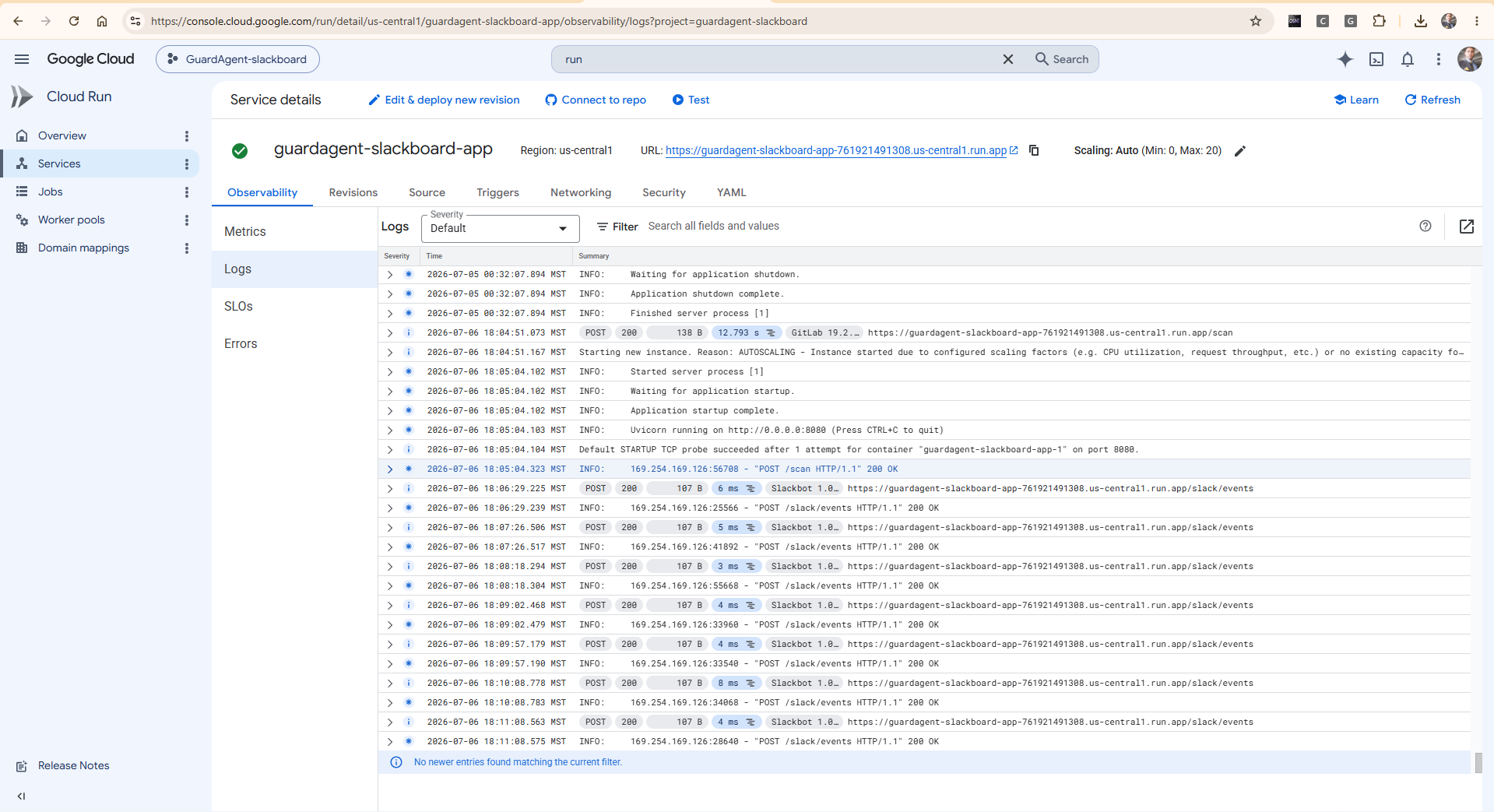
Task: Expand the Uvicorn running log entry
Action: (390, 430)
